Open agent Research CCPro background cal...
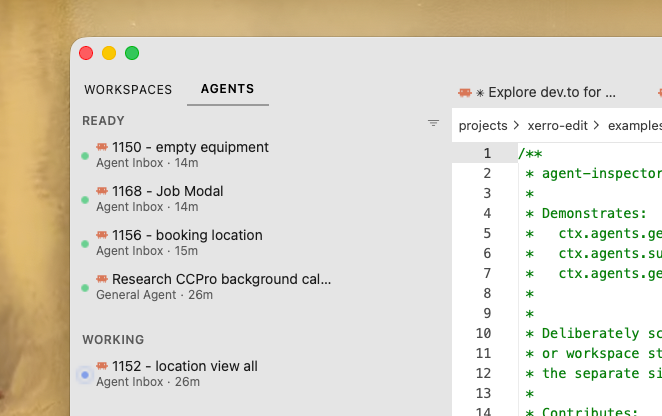662x416 pixels. [222, 279]
